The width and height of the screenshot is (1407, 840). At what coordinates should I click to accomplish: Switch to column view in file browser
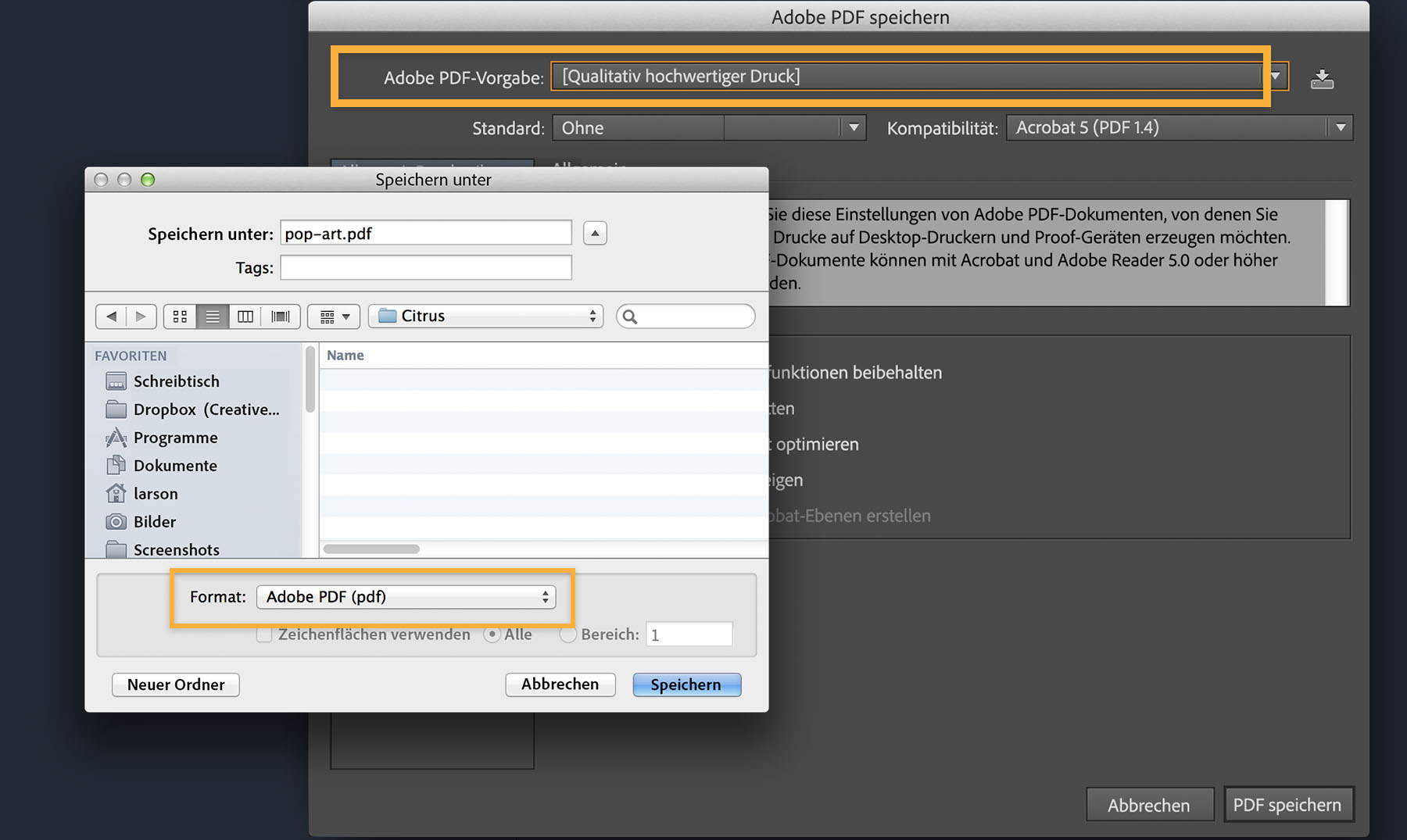tap(245, 316)
